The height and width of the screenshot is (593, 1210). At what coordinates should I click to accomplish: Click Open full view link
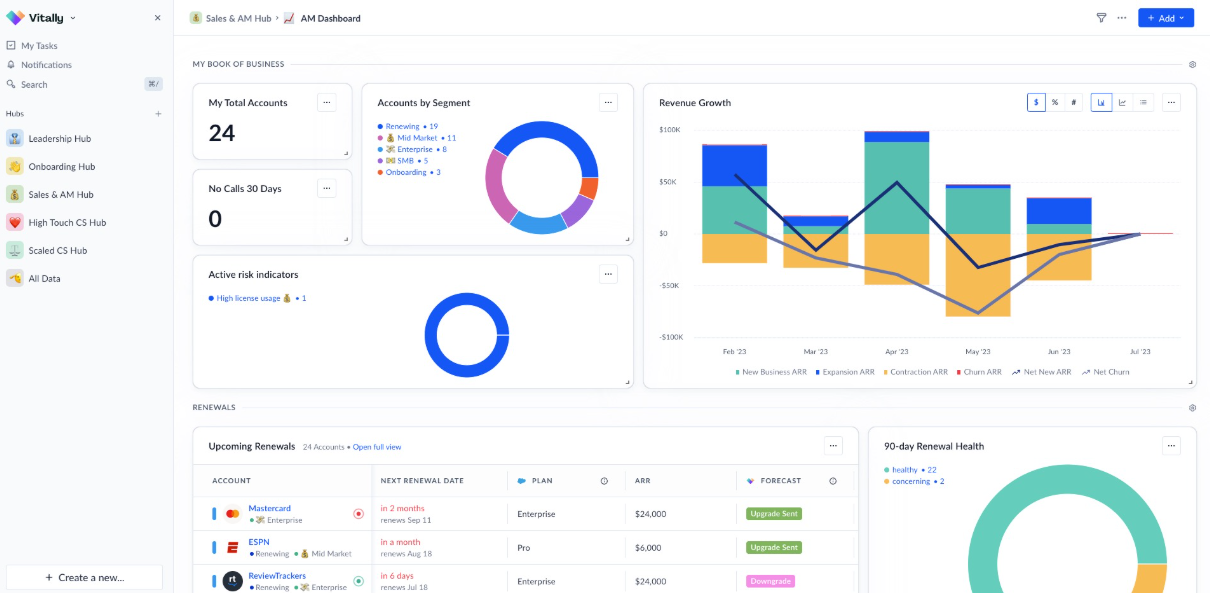tap(377, 447)
